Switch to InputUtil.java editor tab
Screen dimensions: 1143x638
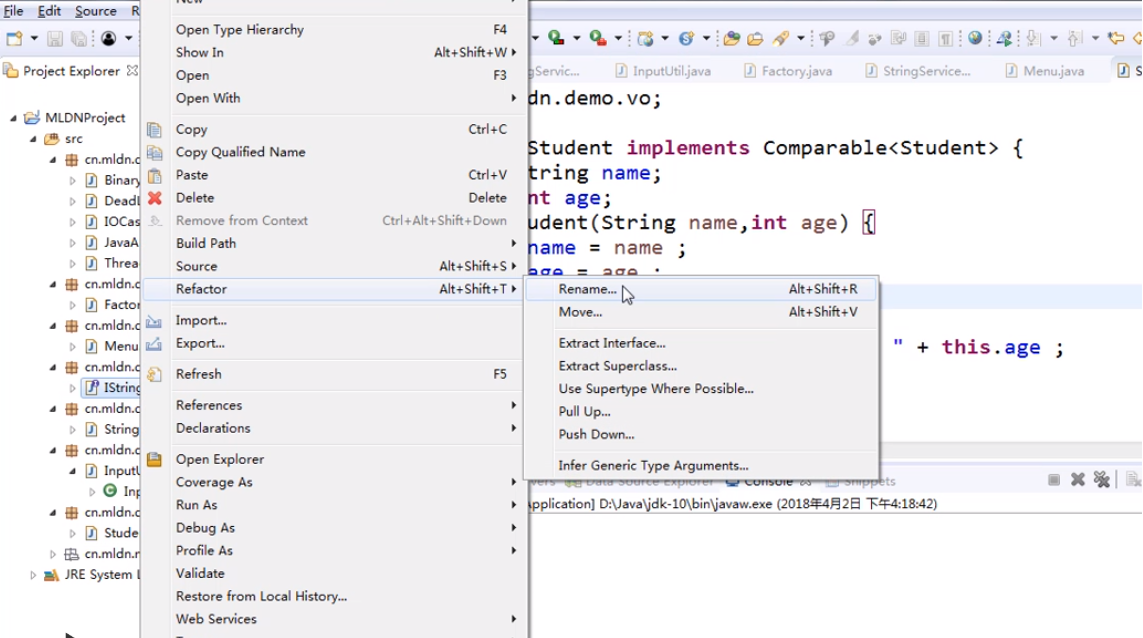pos(662,71)
